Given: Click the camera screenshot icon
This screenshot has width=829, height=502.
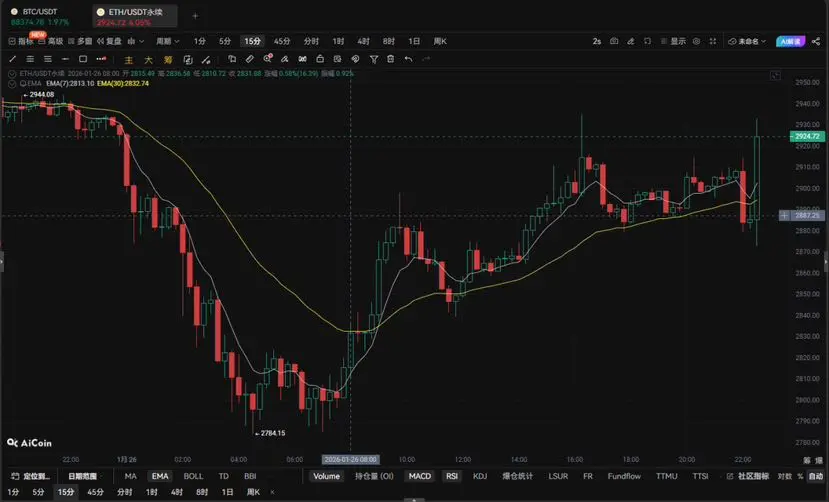Looking at the screenshot, I should (x=614, y=41).
